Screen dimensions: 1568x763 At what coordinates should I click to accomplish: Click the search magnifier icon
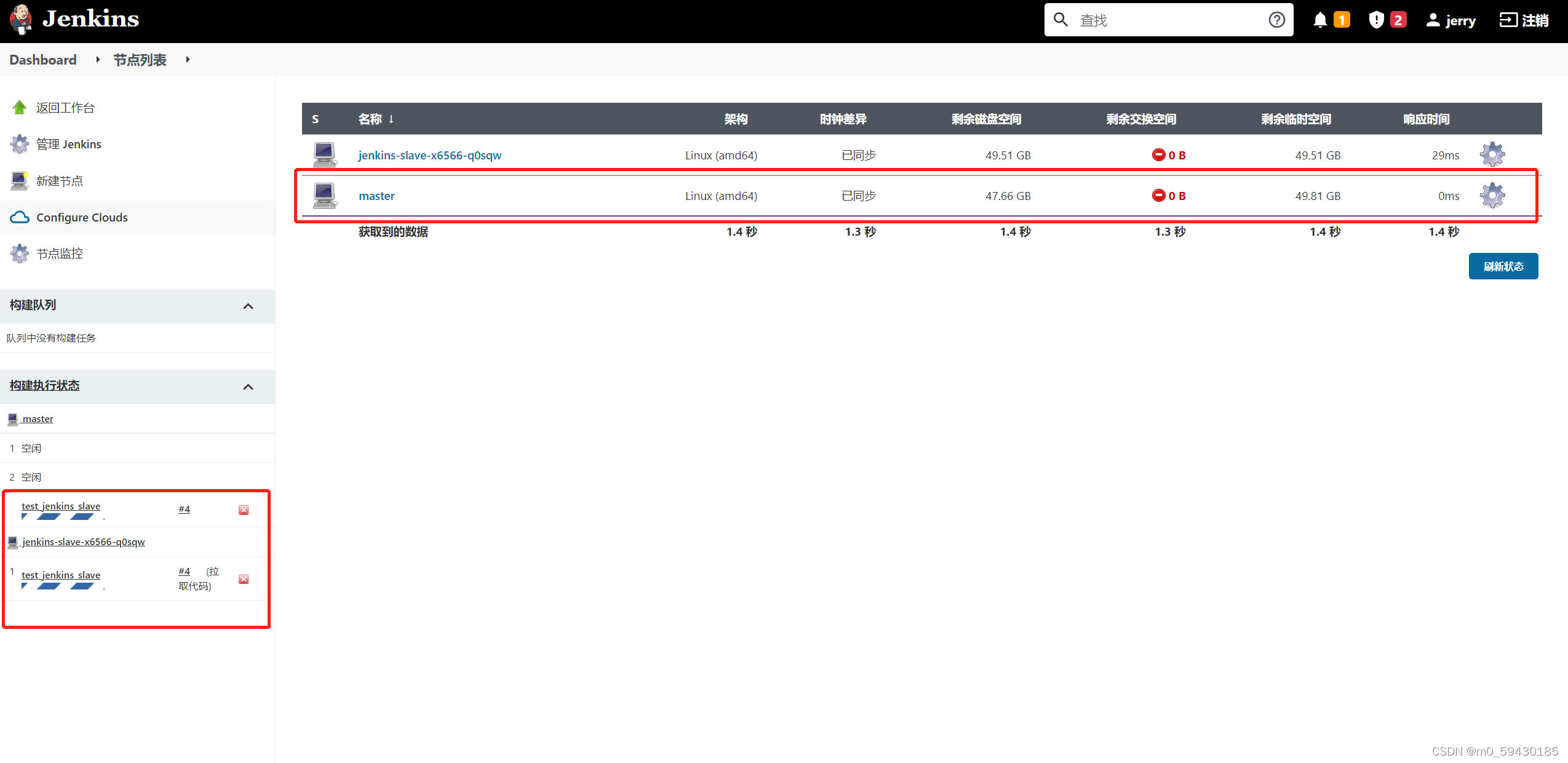click(x=1061, y=20)
